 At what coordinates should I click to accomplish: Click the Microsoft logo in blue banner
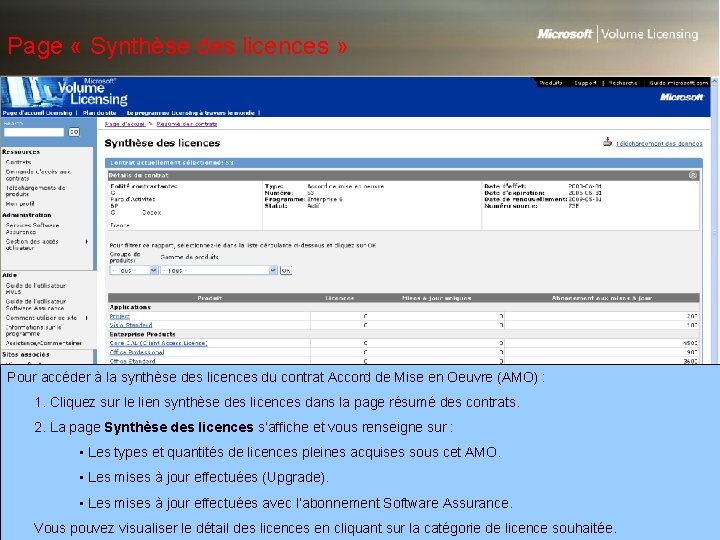pos(681,97)
